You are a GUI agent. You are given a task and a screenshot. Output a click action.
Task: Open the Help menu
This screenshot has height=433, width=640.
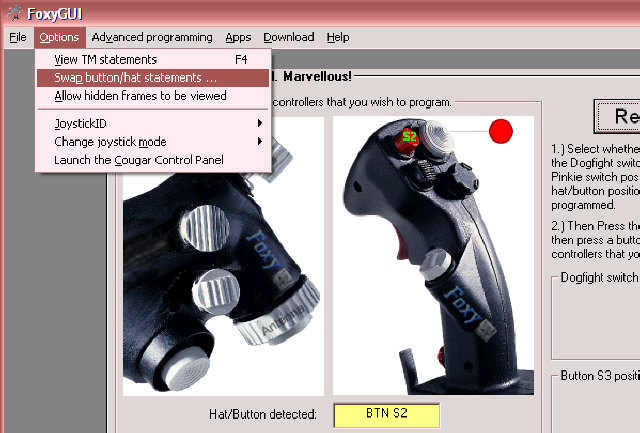click(x=338, y=38)
